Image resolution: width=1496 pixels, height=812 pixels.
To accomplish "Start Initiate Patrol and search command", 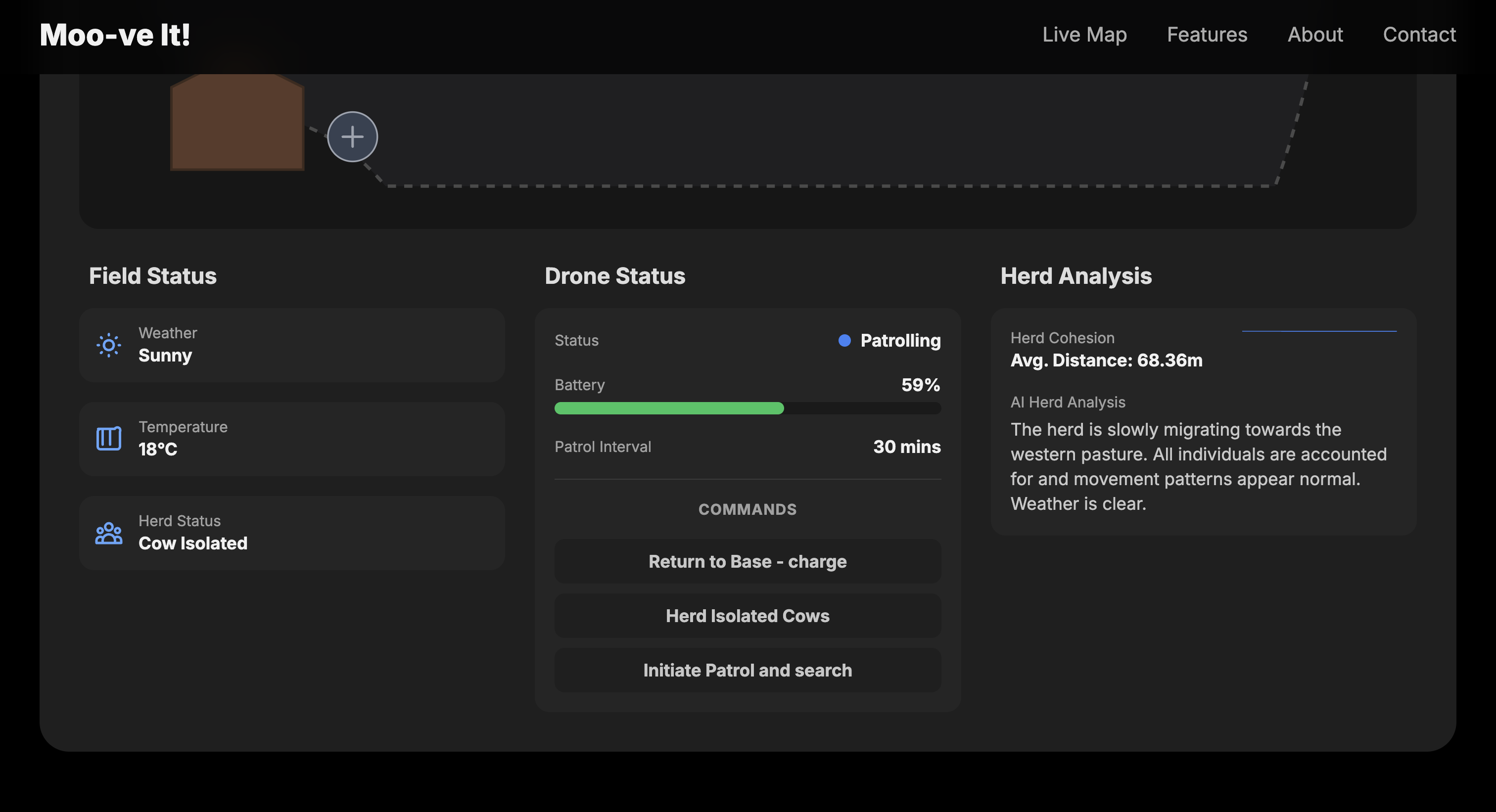I will click(x=747, y=671).
